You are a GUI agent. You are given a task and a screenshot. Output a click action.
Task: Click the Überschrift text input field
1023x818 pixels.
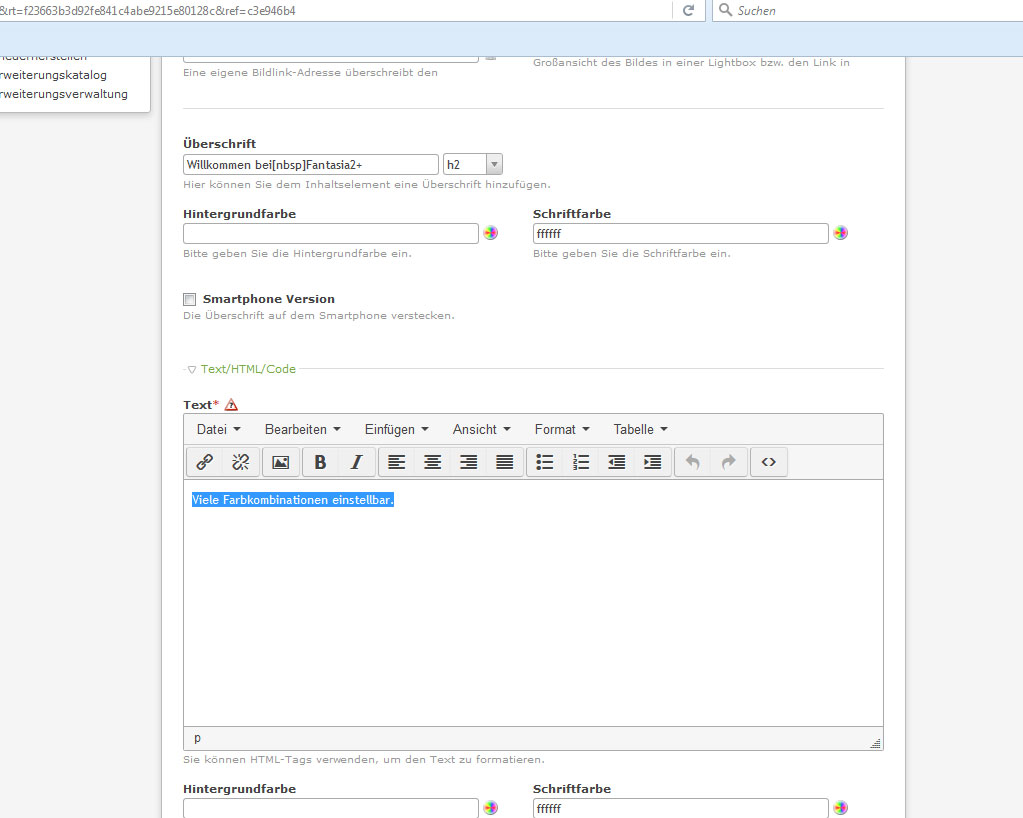(310, 164)
